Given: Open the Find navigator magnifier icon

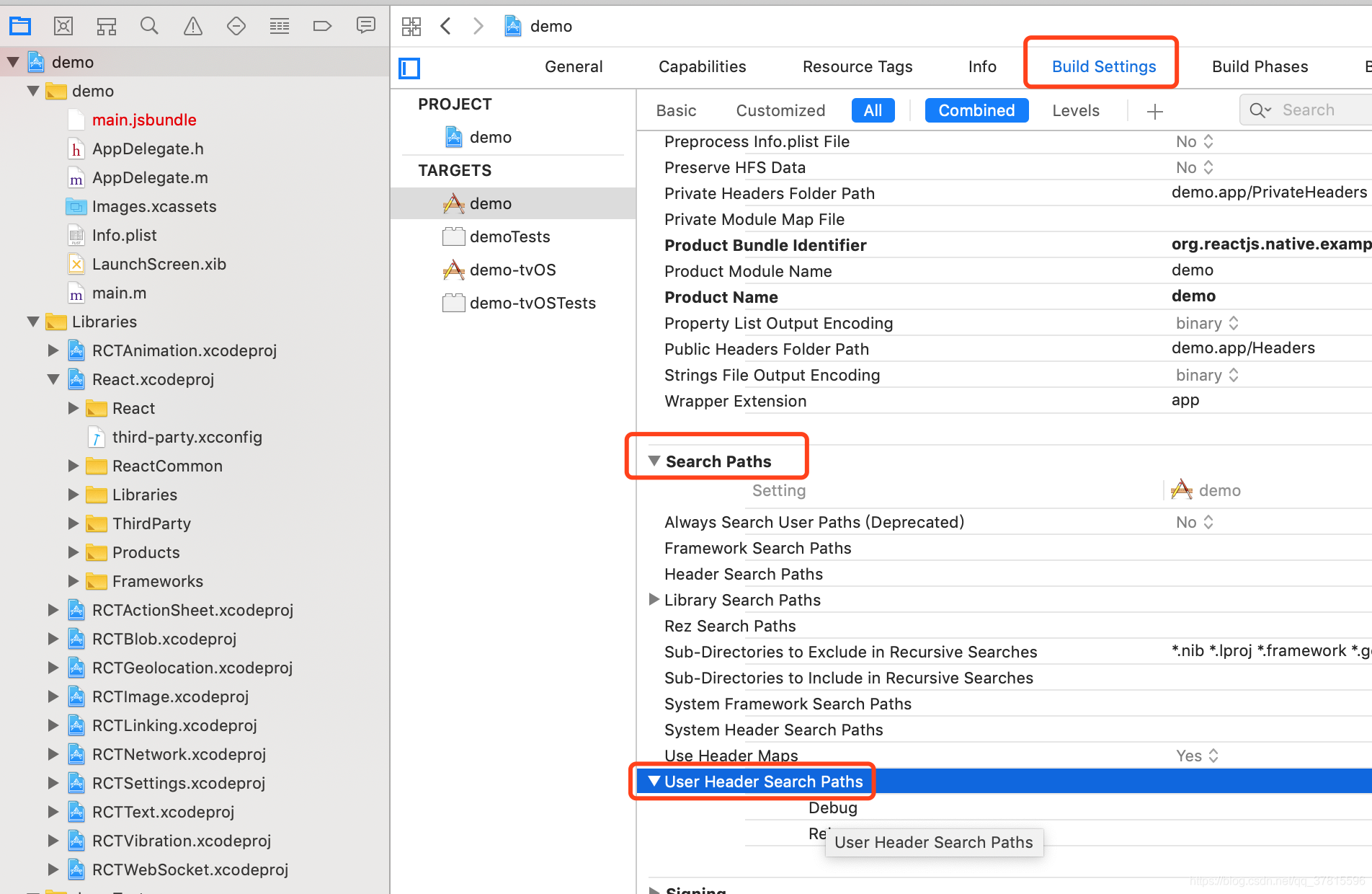Looking at the screenshot, I should (x=149, y=27).
